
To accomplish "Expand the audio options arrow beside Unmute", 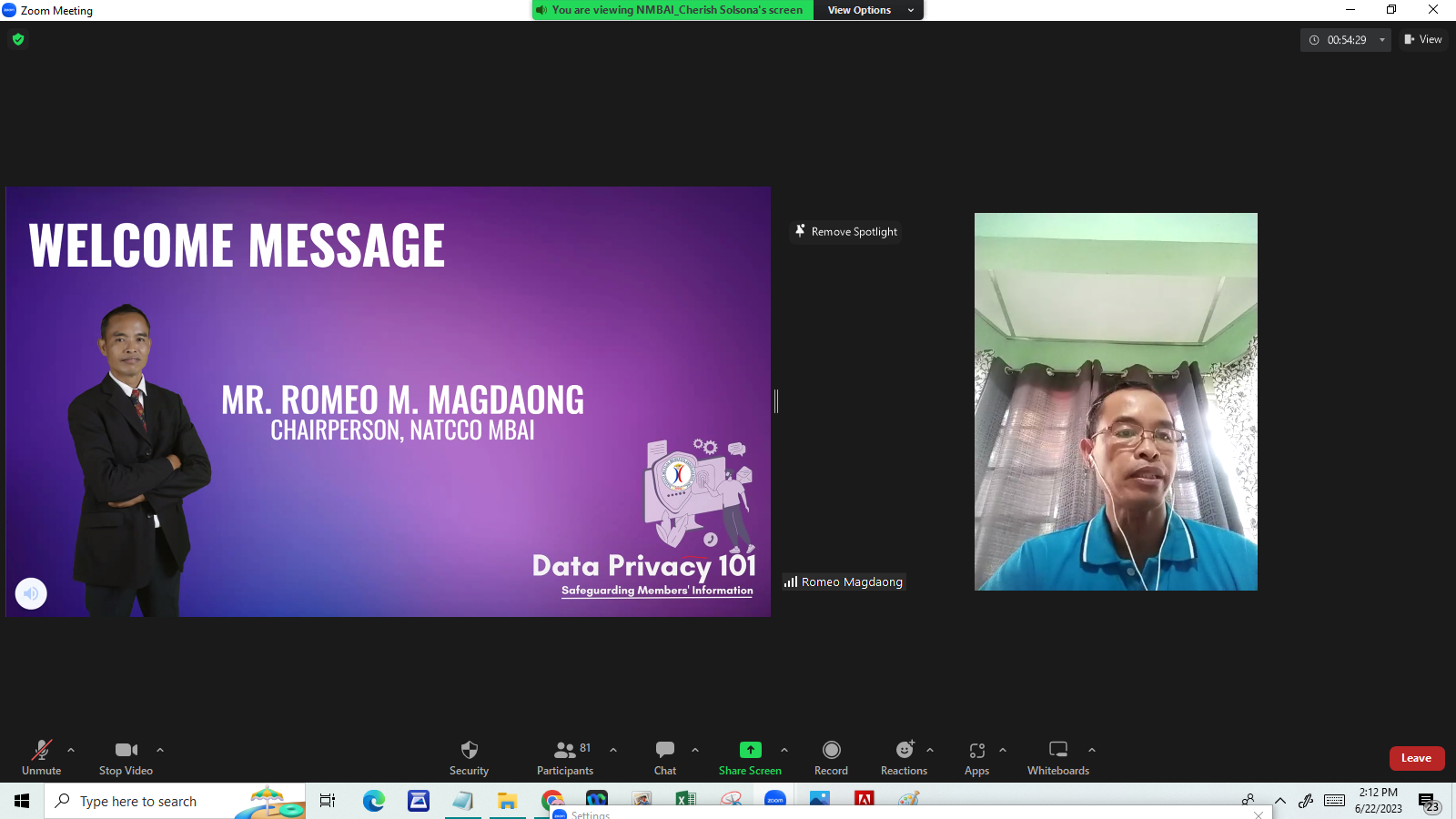I will click(71, 750).
